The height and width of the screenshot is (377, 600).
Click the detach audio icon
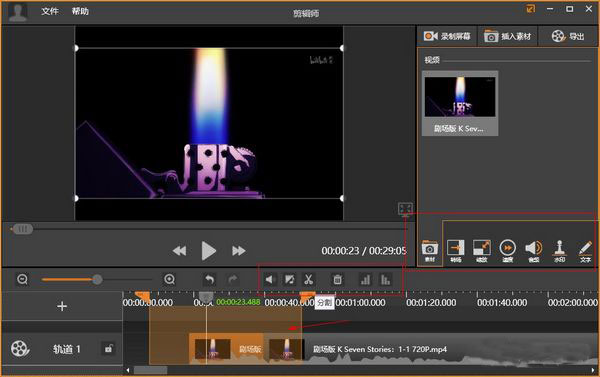pos(290,280)
